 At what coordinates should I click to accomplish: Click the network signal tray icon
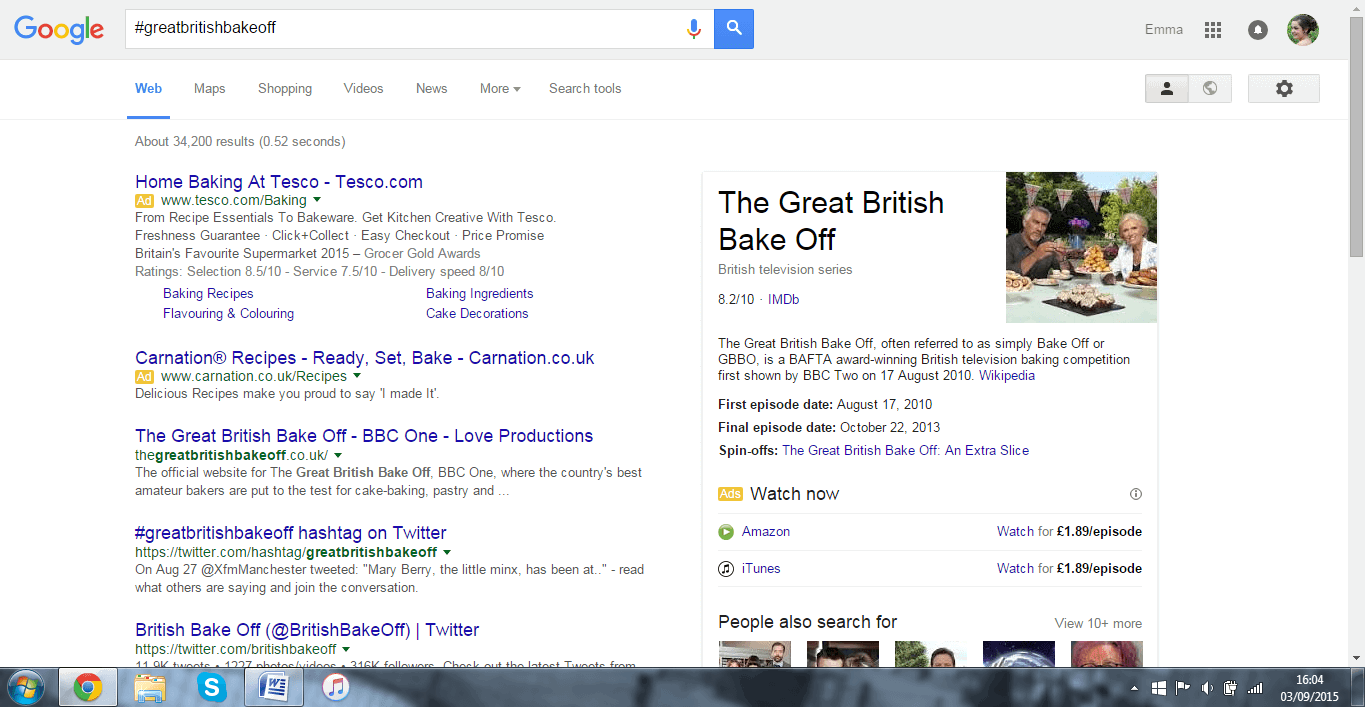pos(1256,688)
